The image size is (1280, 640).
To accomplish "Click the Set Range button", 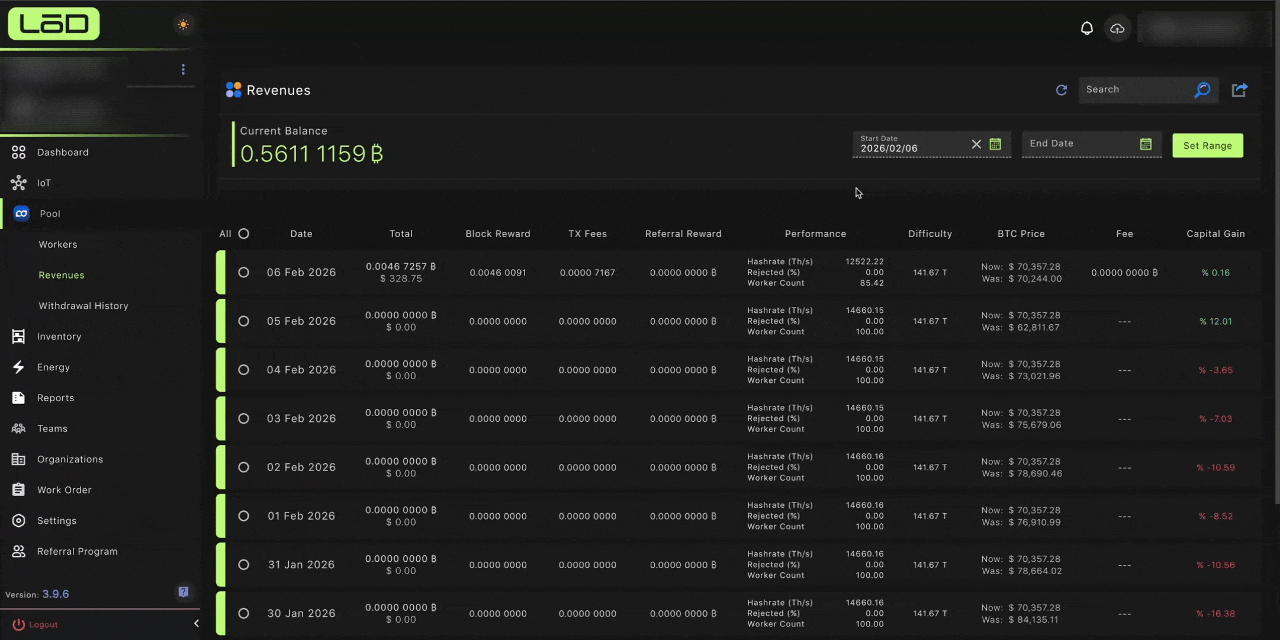I will [x=1207, y=145].
